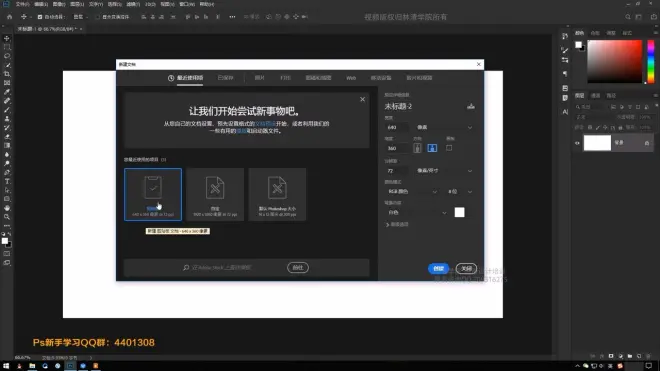The width and height of the screenshot is (660, 371).
Task: Select the Hand tool
Action: pyautogui.click(x=7, y=208)
